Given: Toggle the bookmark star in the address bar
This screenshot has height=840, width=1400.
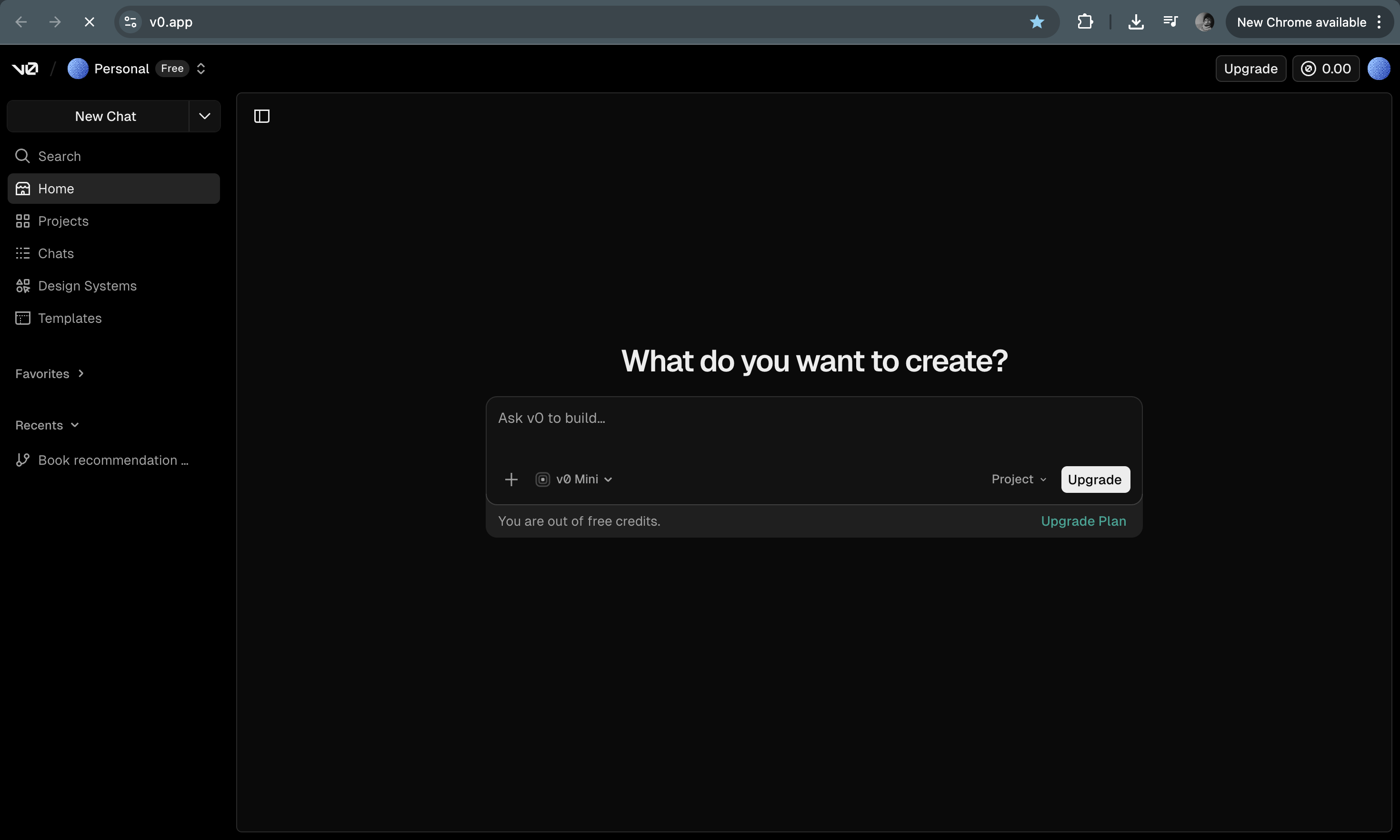Looking at the screenshot, I should pos(1036,21).
